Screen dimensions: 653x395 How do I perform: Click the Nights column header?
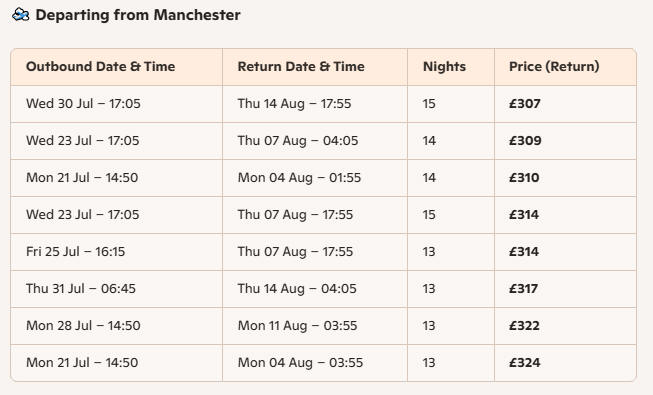click(444, 67)
